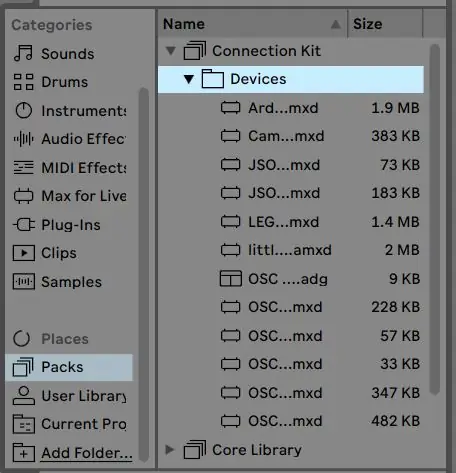
Task: Select the MIDI Effects icon
Action: (23, 168)
